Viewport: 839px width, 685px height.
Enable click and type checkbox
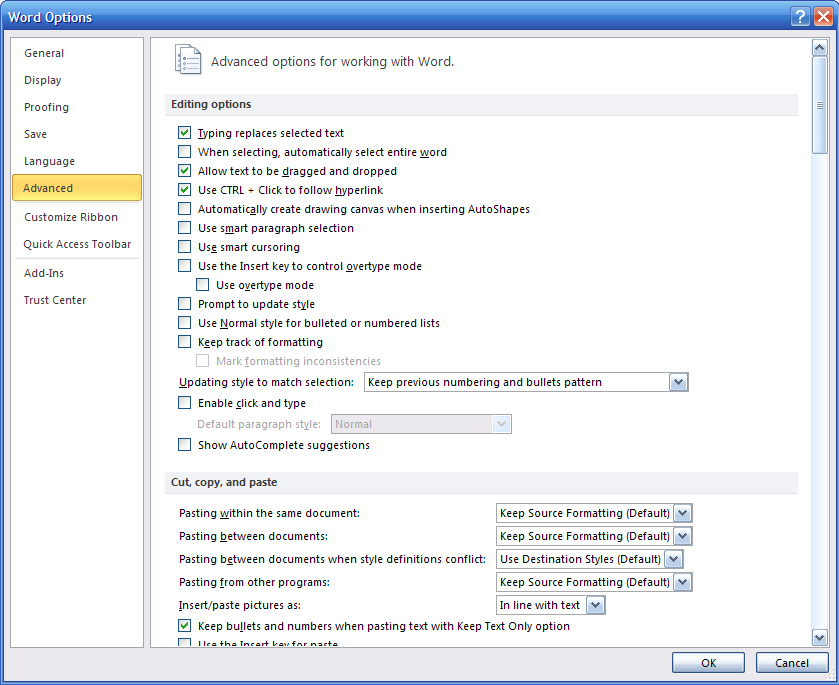[x=185, y=403]
